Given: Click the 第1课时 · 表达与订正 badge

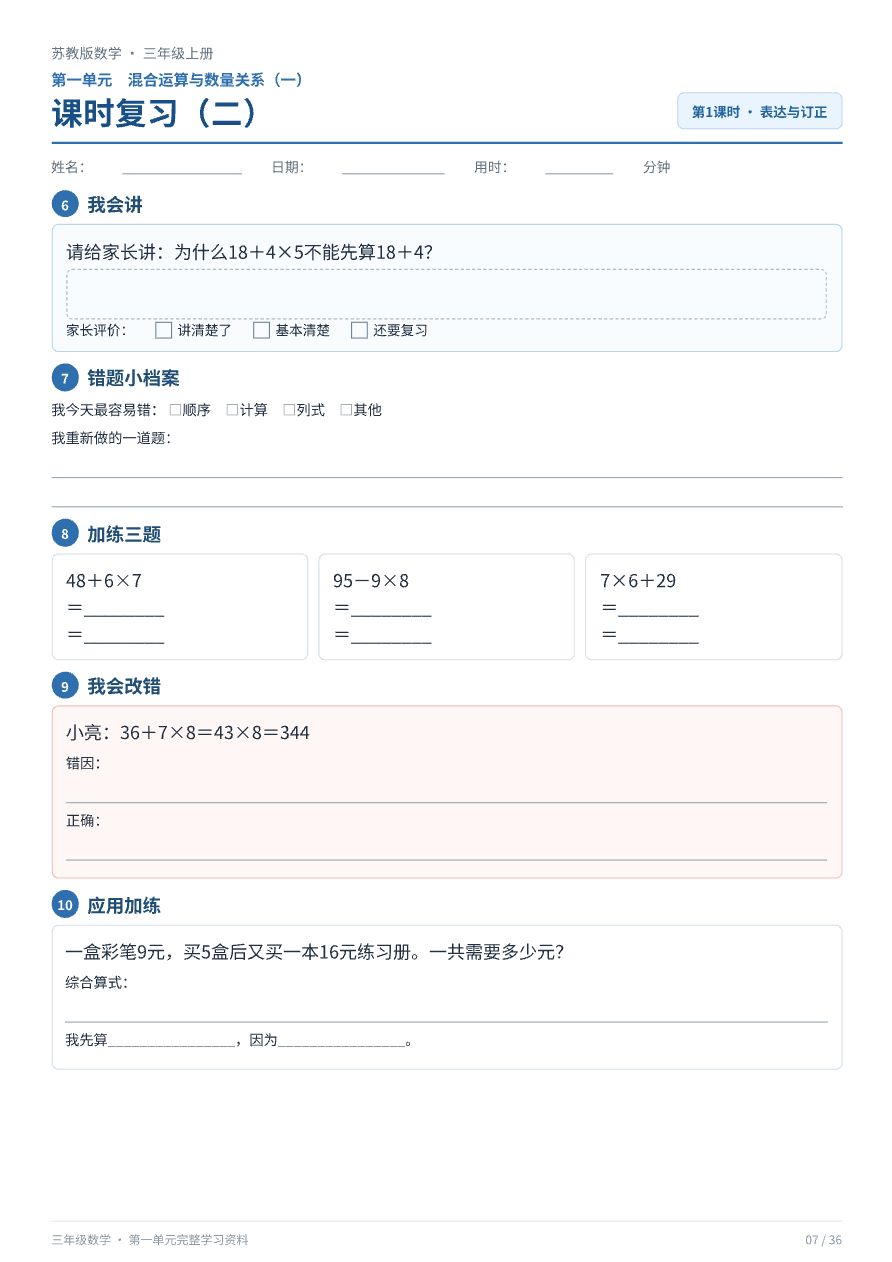Looking at the screenshot, I should click(x=760, y=112).
